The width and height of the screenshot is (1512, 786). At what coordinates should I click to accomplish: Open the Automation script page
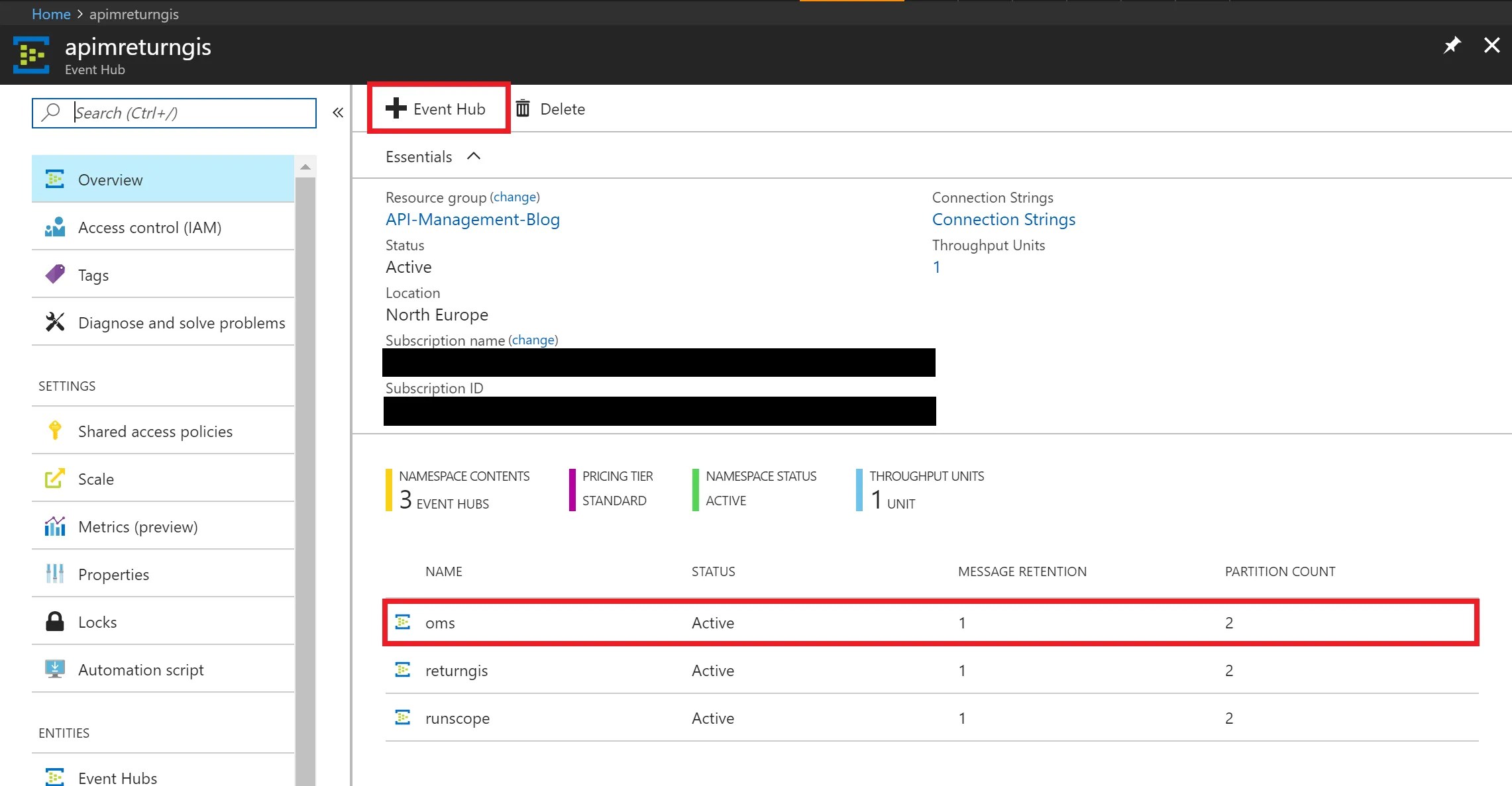click(163, 669)
